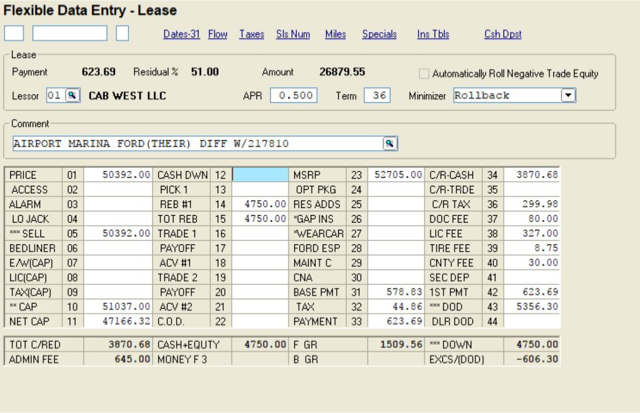Enable Automatically Roll Negative Trade Equity checkbox
This screenshot has height=413, width=640.
[x=424, y=73]
